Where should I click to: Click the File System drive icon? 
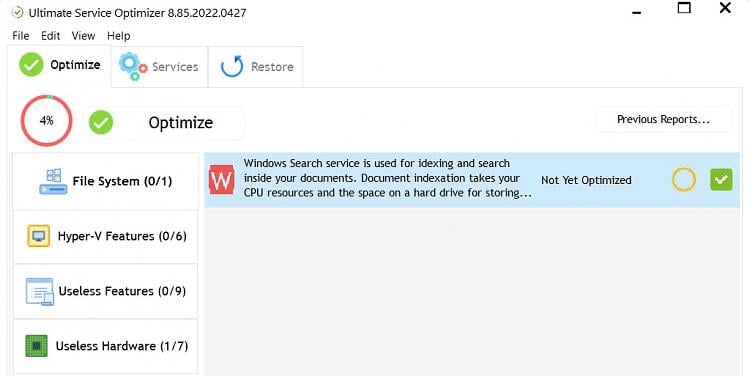[x=53, y=181]
